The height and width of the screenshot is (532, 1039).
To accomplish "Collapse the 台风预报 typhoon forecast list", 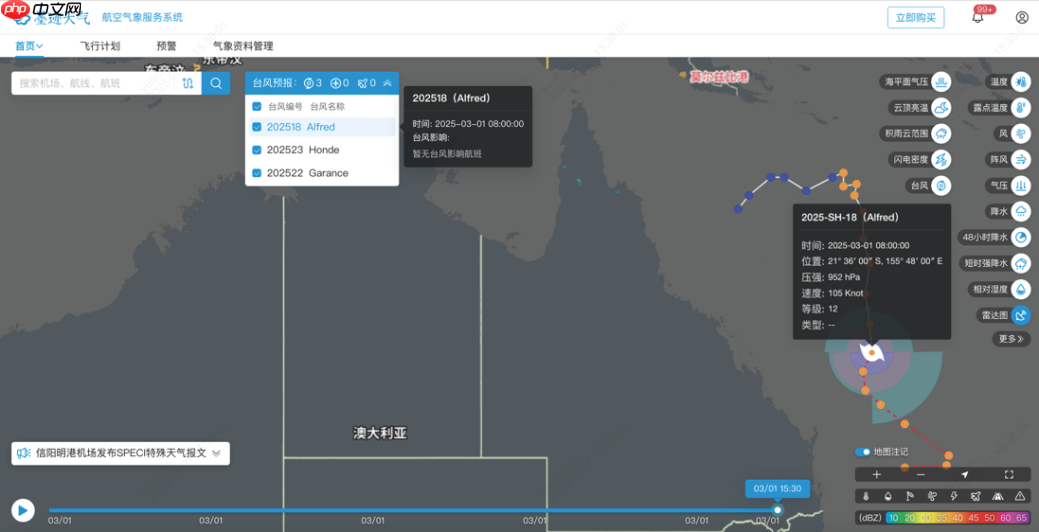I will 387,83.
